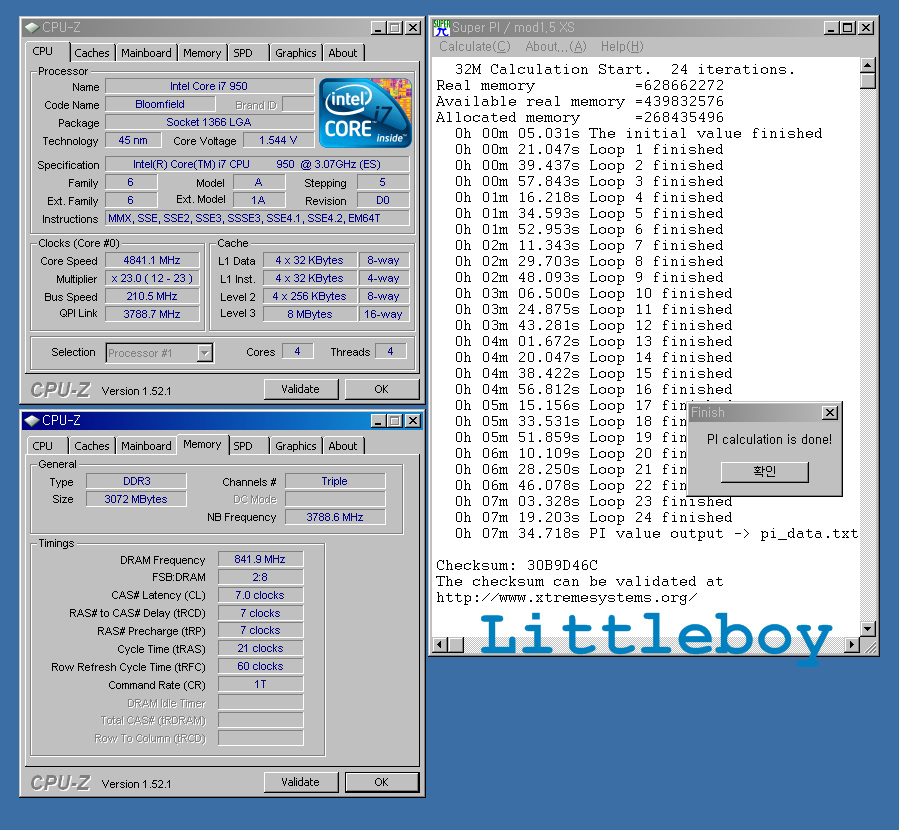Open the About...(A) menu in Super PI

[556, 46]
